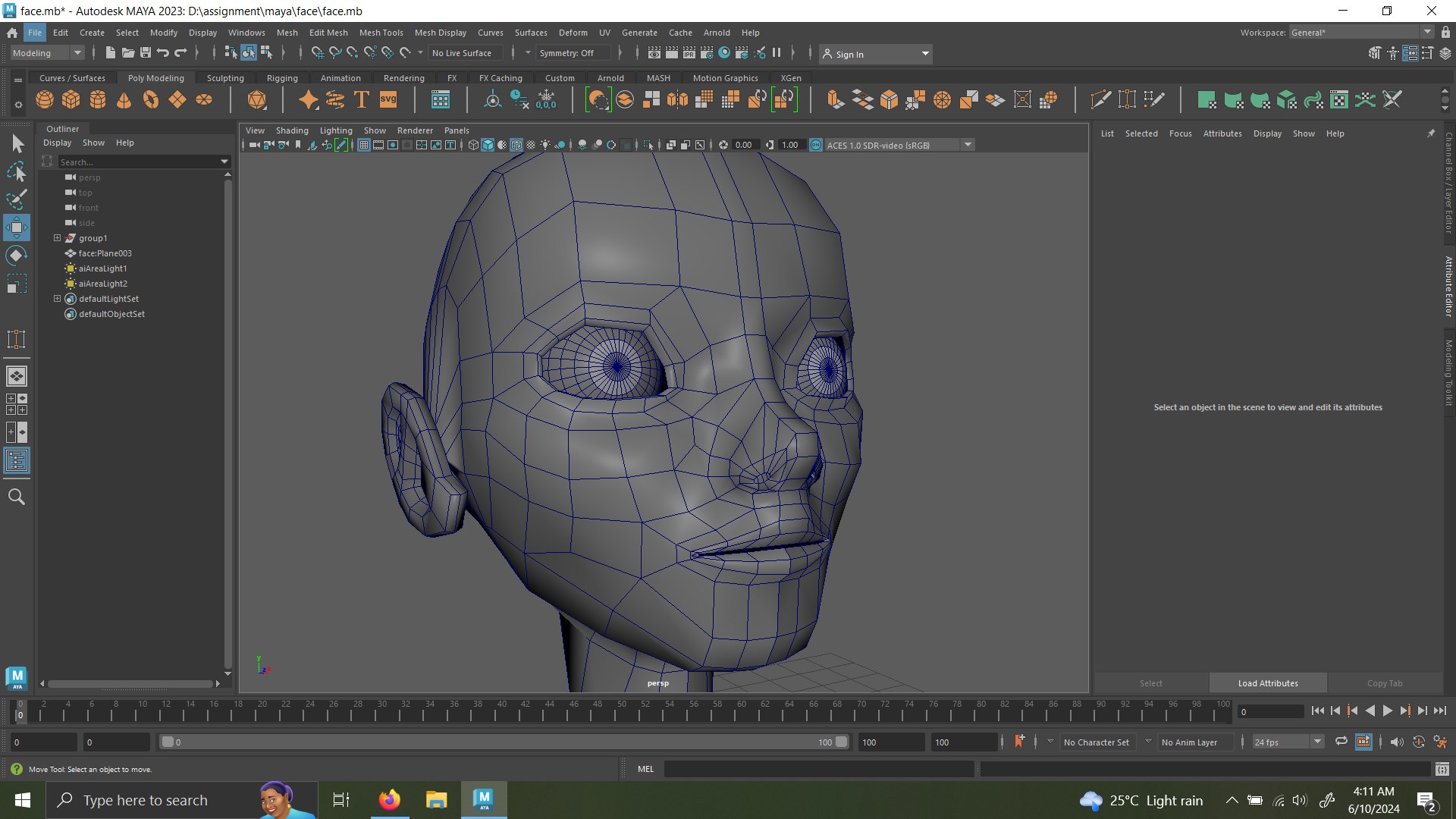
Task: Open the 24 fps frame rate dropdown
Action: pos(1287,742)
